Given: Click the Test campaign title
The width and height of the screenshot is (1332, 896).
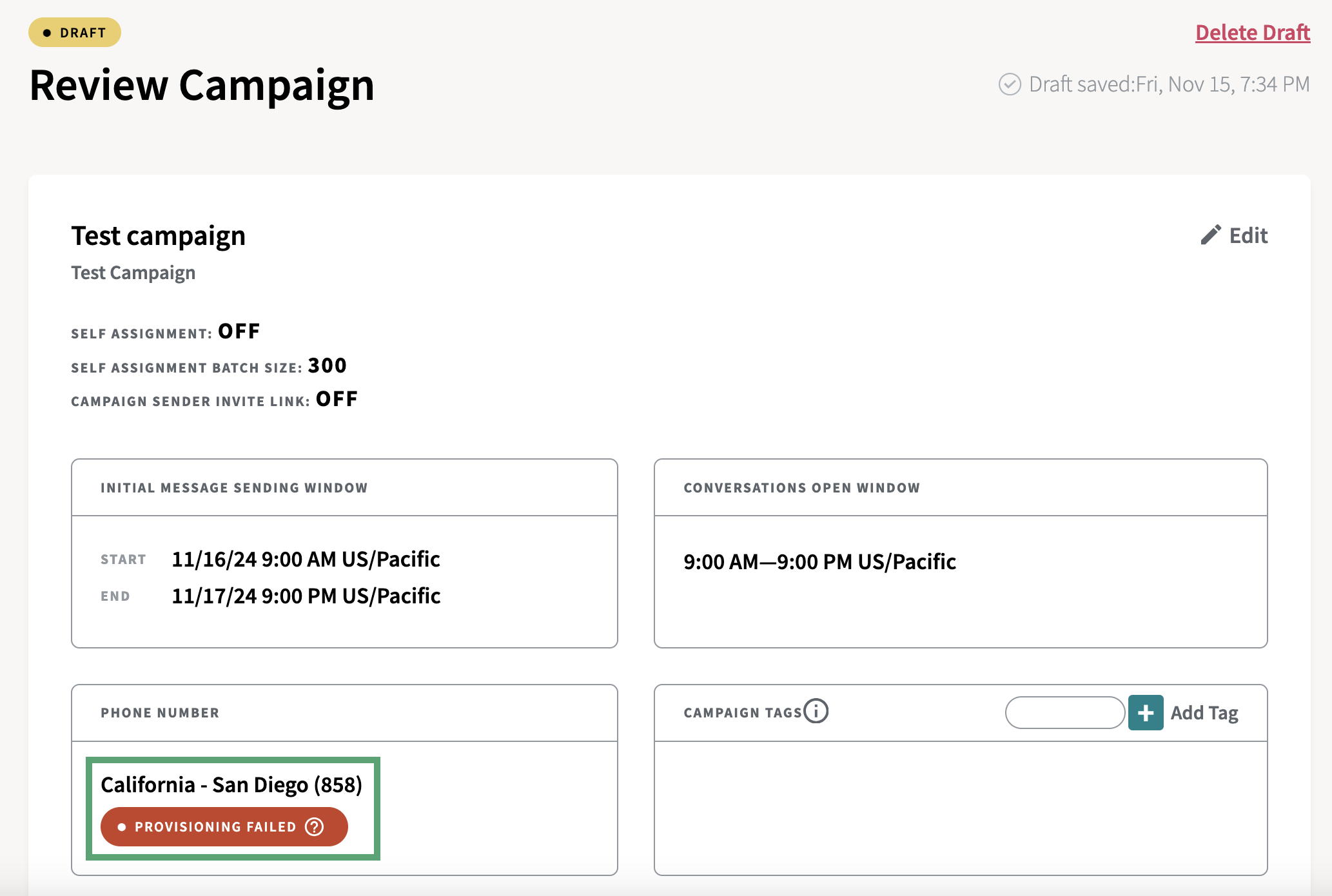Looking at the screenshot, I should (x=158, y=236).
